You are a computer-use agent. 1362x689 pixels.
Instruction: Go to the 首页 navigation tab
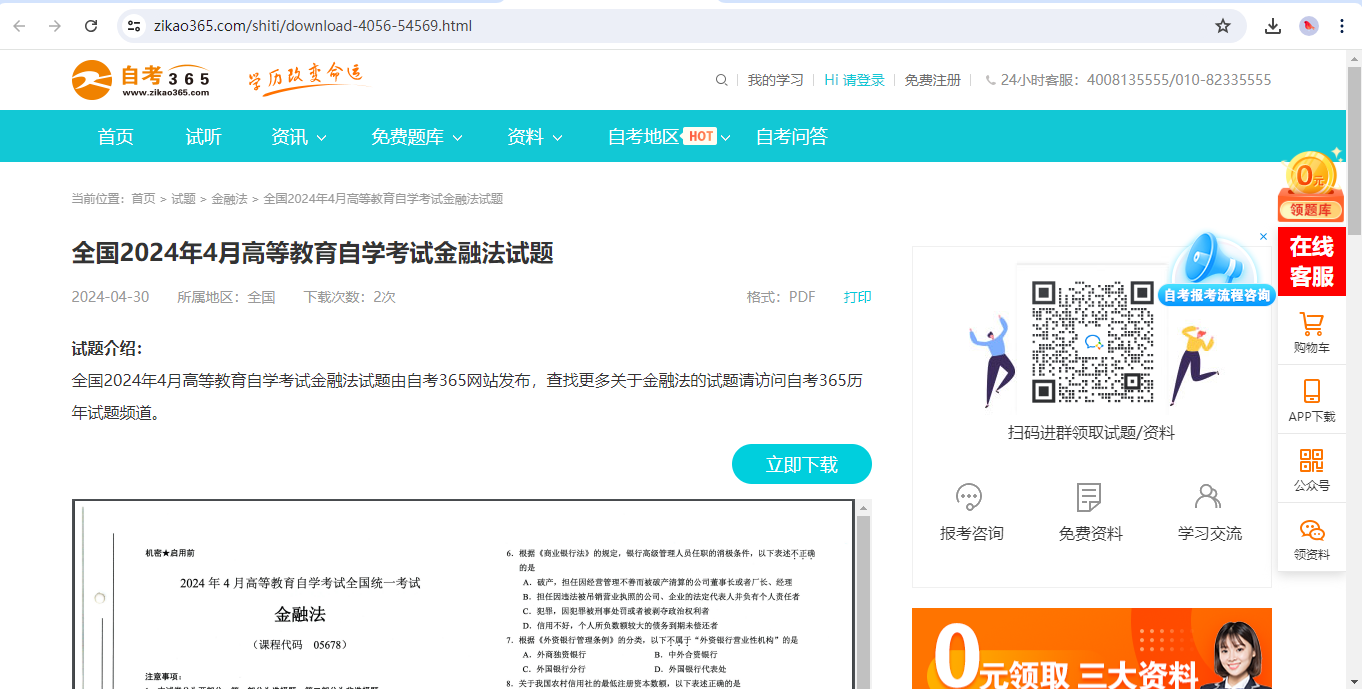click(x=116, y=137)
